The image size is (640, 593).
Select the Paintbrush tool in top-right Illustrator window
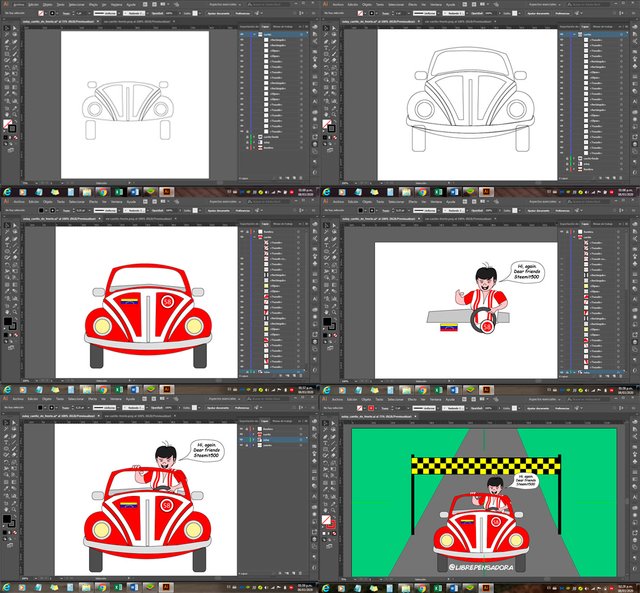click(334, 54)
